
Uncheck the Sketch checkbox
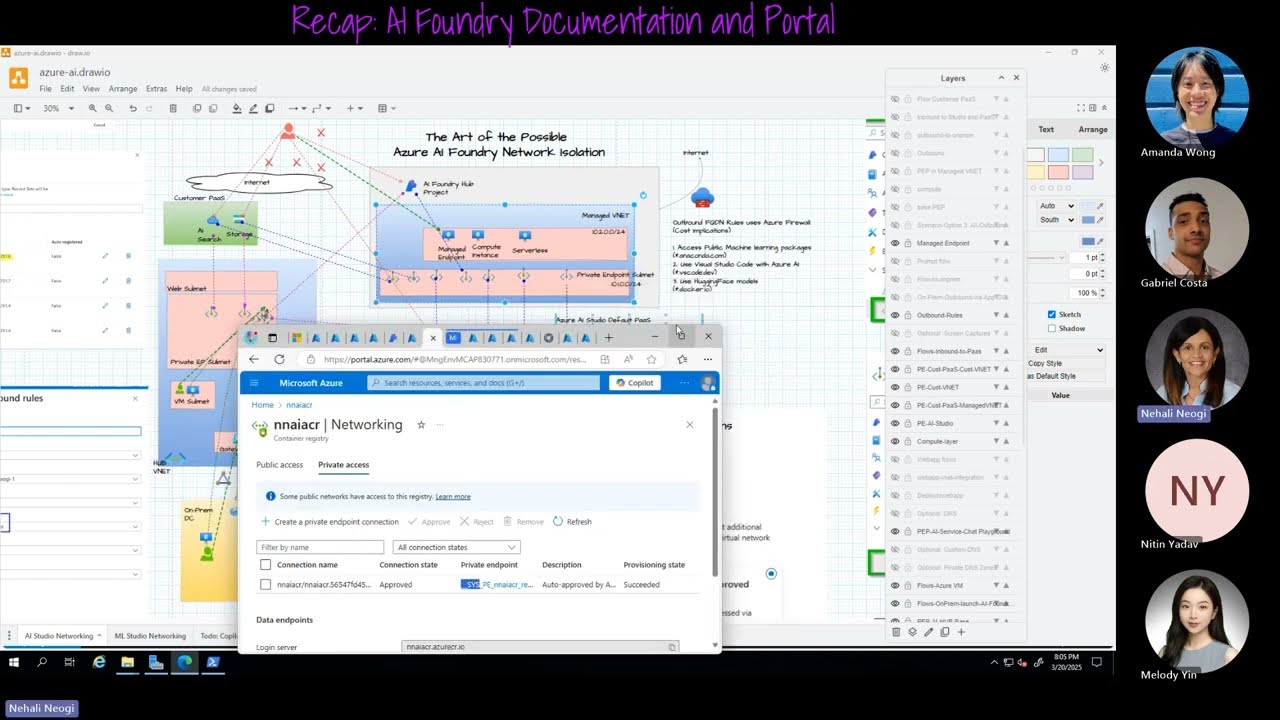tap(1051, 314)
